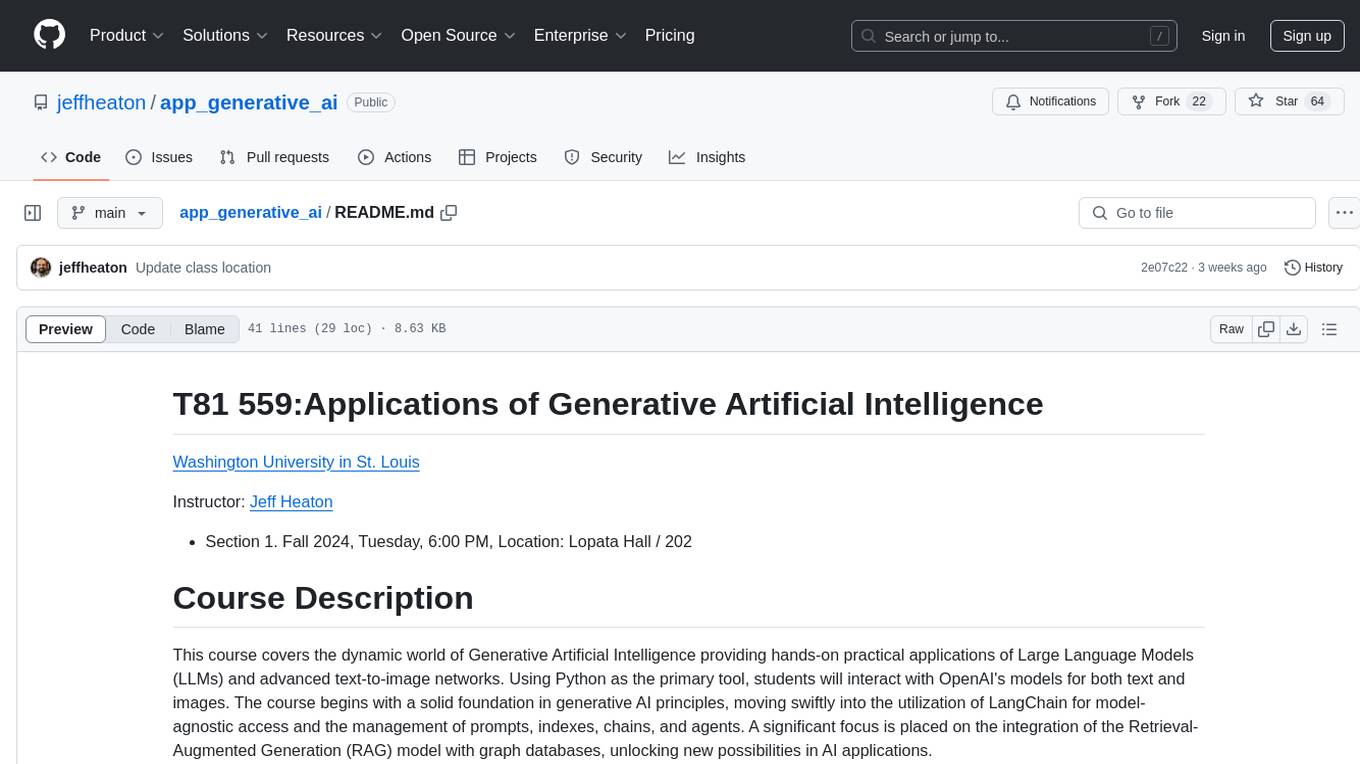Open the fork count 22
The image size is (1360, 764).
point(1199,102)
